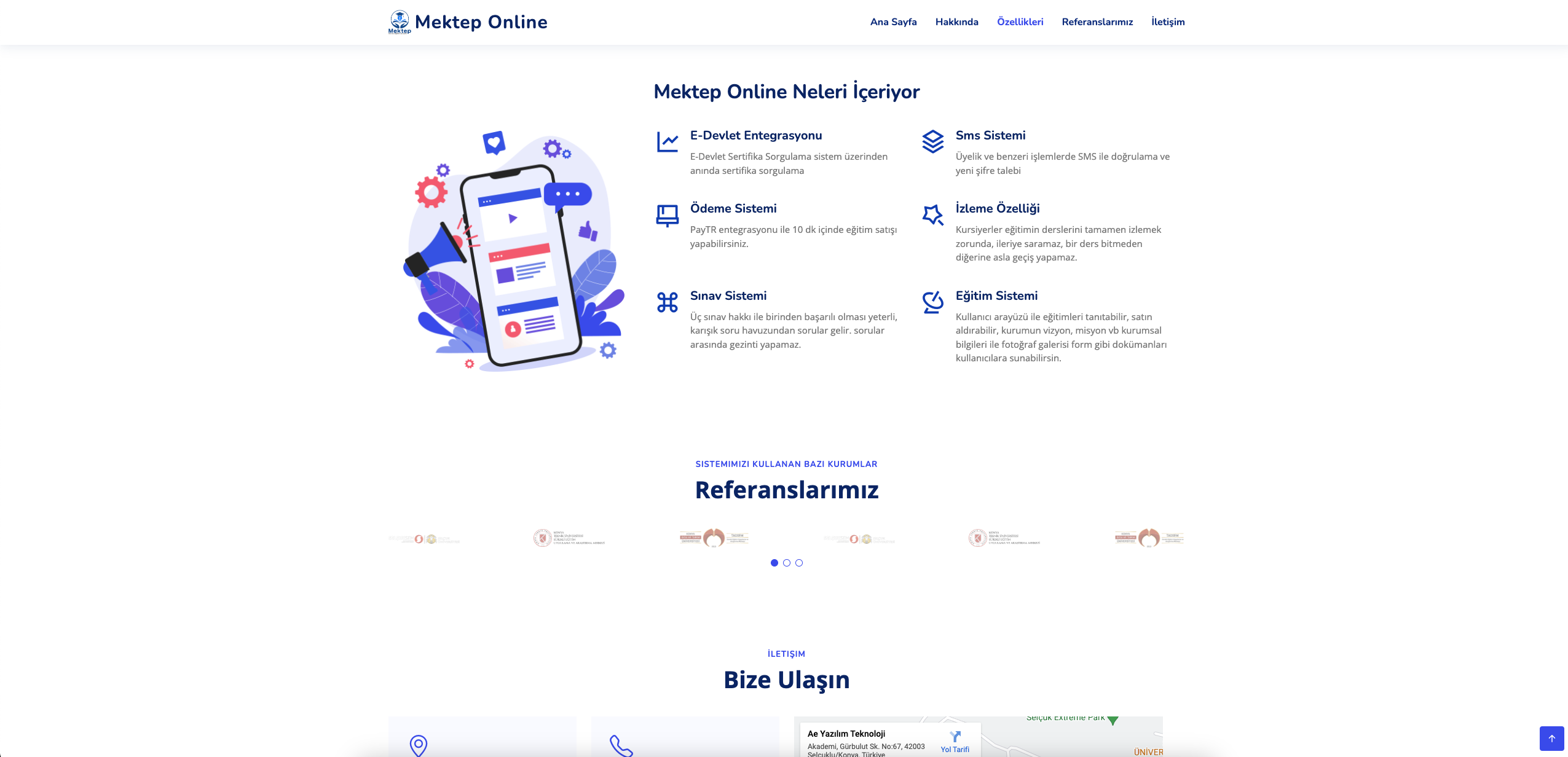Image resolution: width=1568 pixels, height=757 pixels.
Task: Click the Ödeme Sistemi icon
Action: click(667, 216)
